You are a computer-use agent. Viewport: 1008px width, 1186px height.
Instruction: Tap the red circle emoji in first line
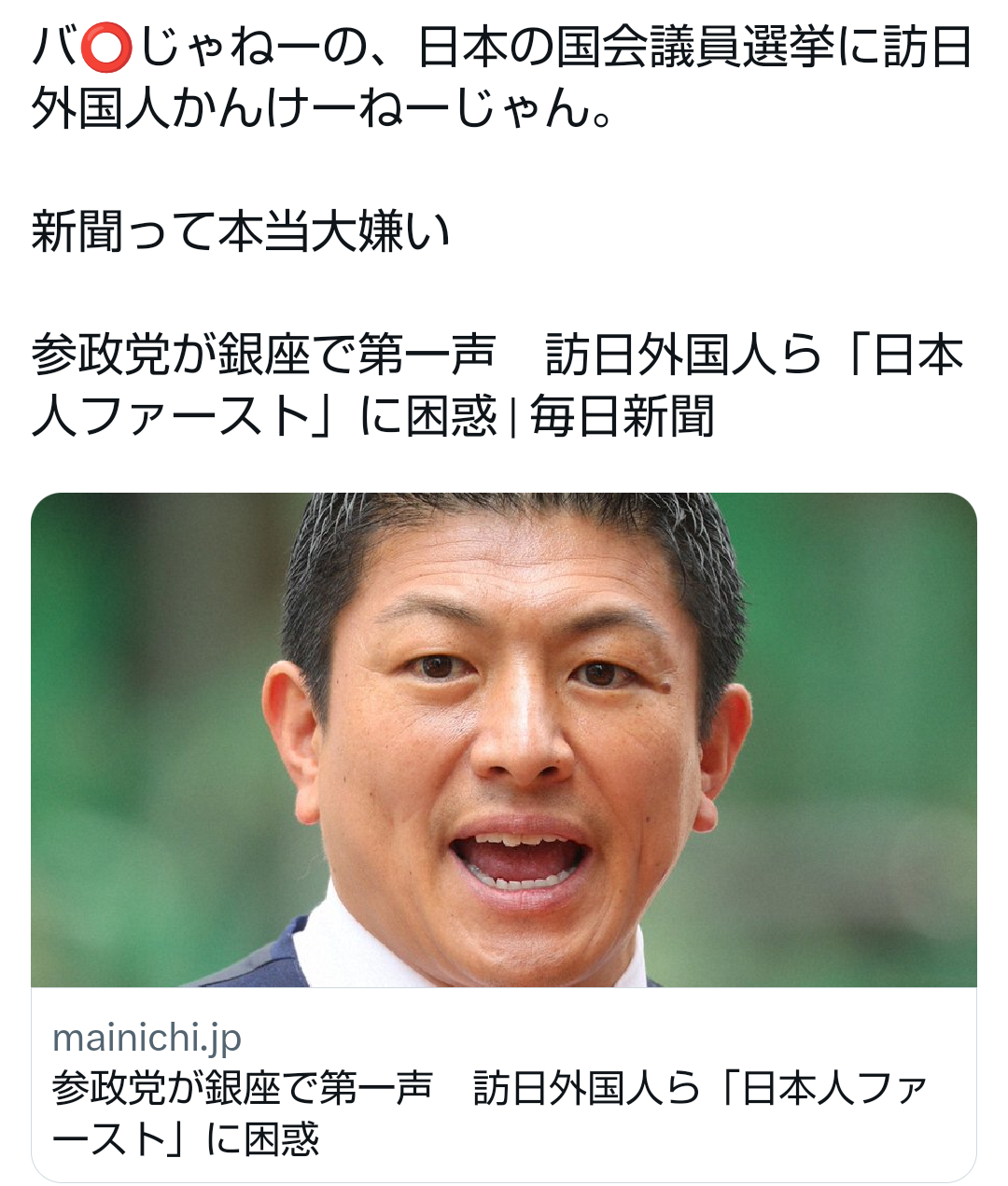[x=105, y=50]
